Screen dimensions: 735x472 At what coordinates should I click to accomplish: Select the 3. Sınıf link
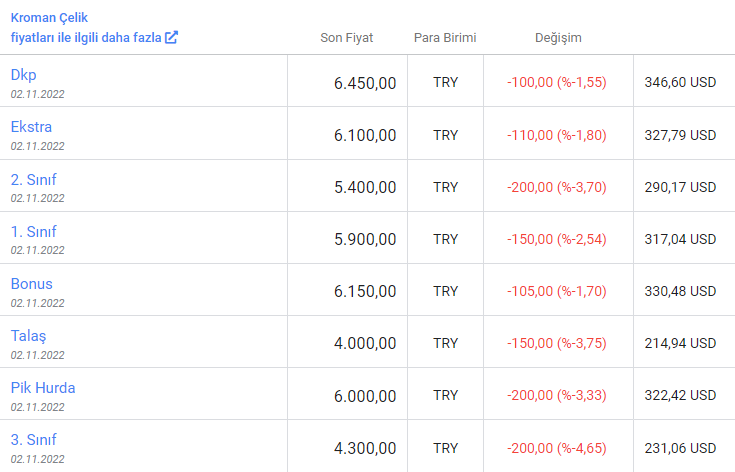click(33, 440)
